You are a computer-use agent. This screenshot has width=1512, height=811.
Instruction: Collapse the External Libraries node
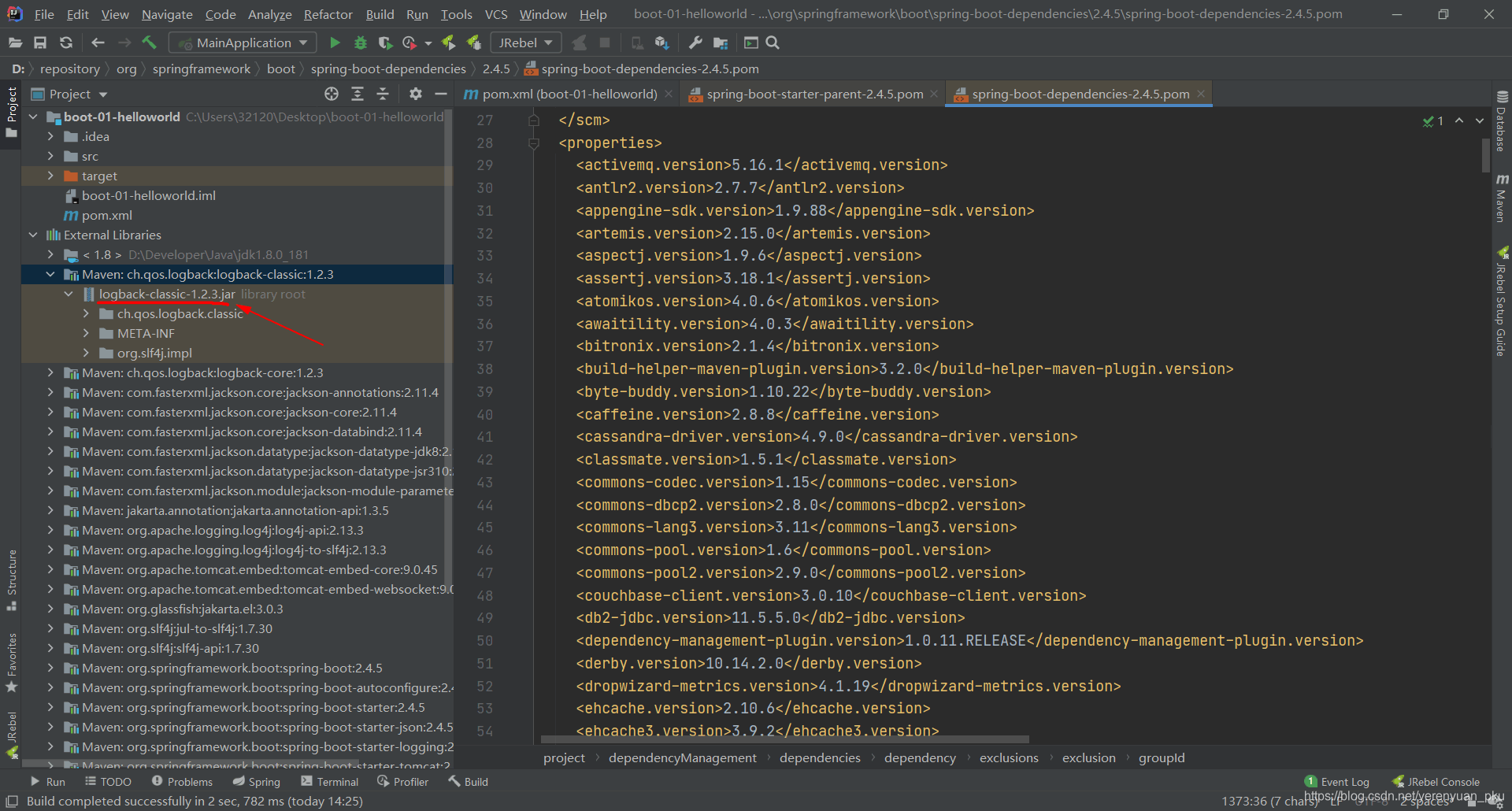[33, 235]
